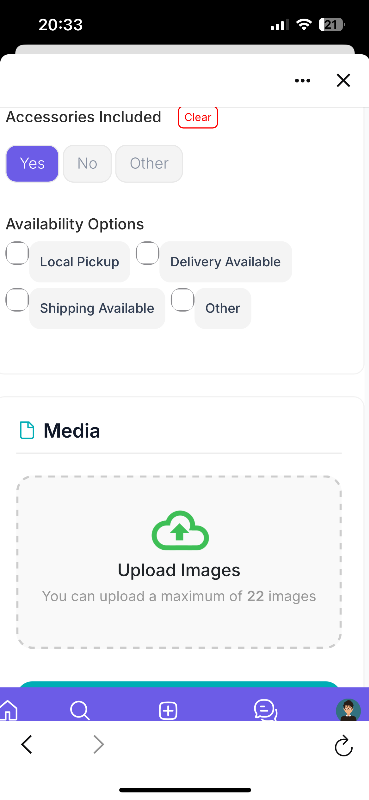Viewport: 369px width, 800px height.
Task: Open the chat messages icon
Action: (265, 710)
